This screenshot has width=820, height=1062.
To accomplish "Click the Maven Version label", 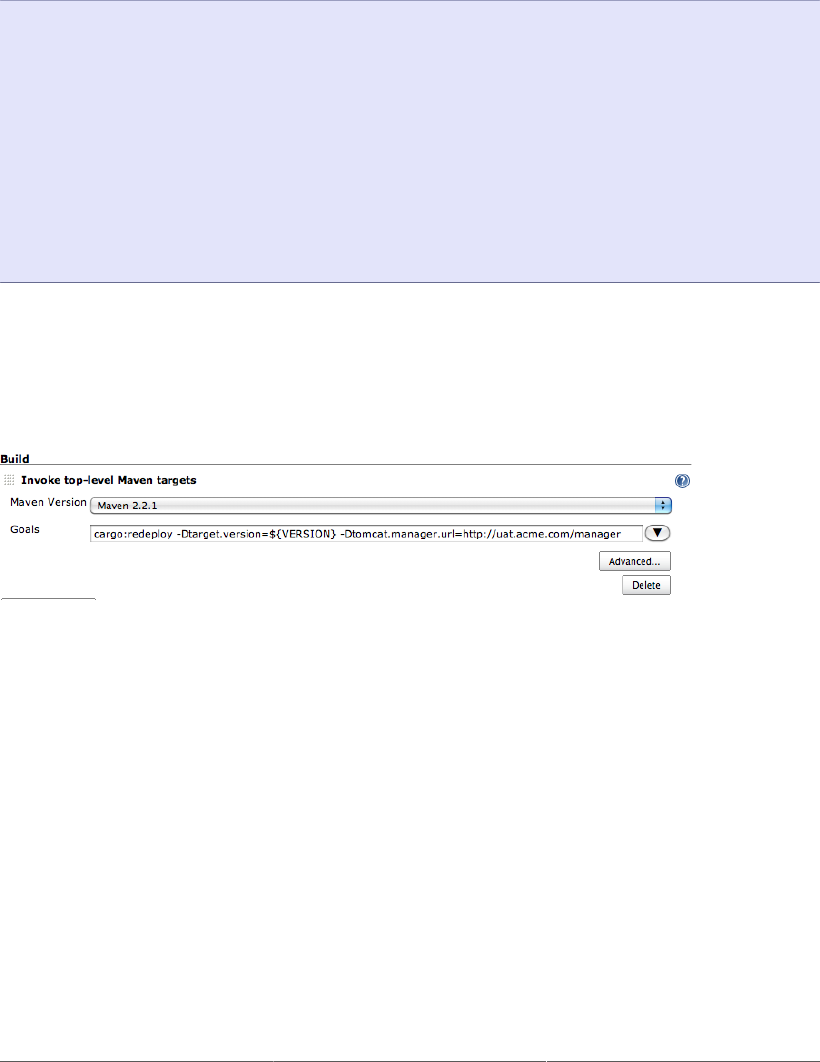I will 48,503.
